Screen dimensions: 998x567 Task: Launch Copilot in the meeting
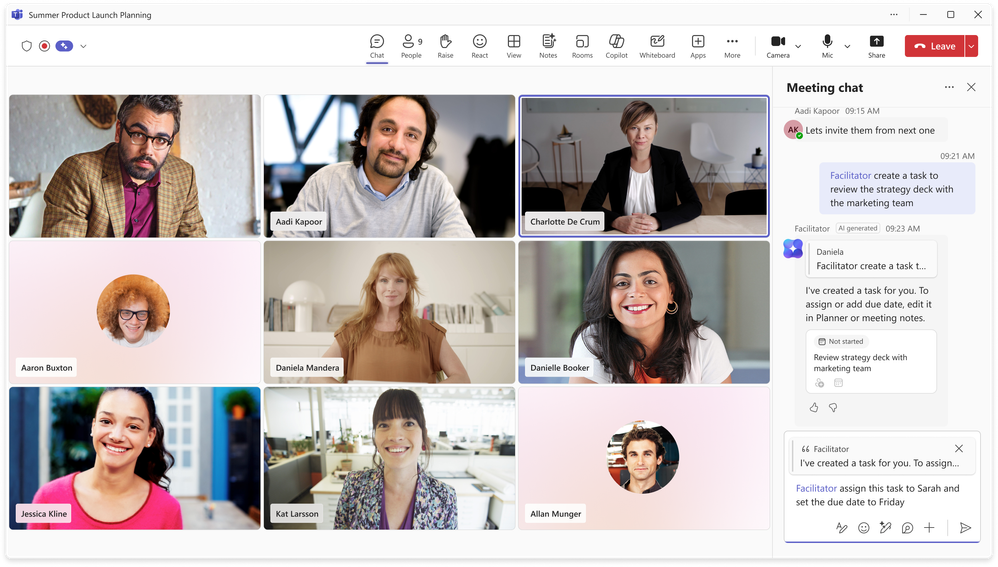click(616, 46)
